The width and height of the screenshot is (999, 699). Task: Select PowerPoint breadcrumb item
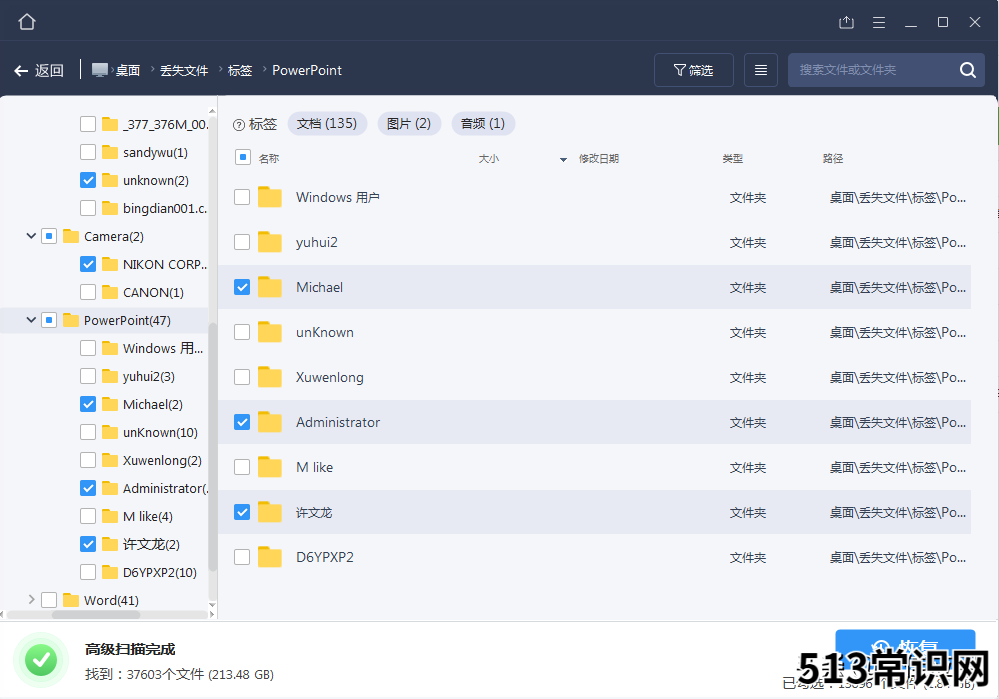(x=307, y=70)
